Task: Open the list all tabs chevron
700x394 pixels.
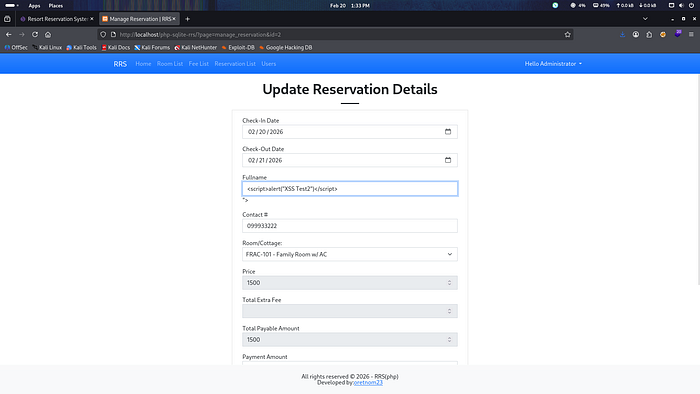Action: (645, 19)
